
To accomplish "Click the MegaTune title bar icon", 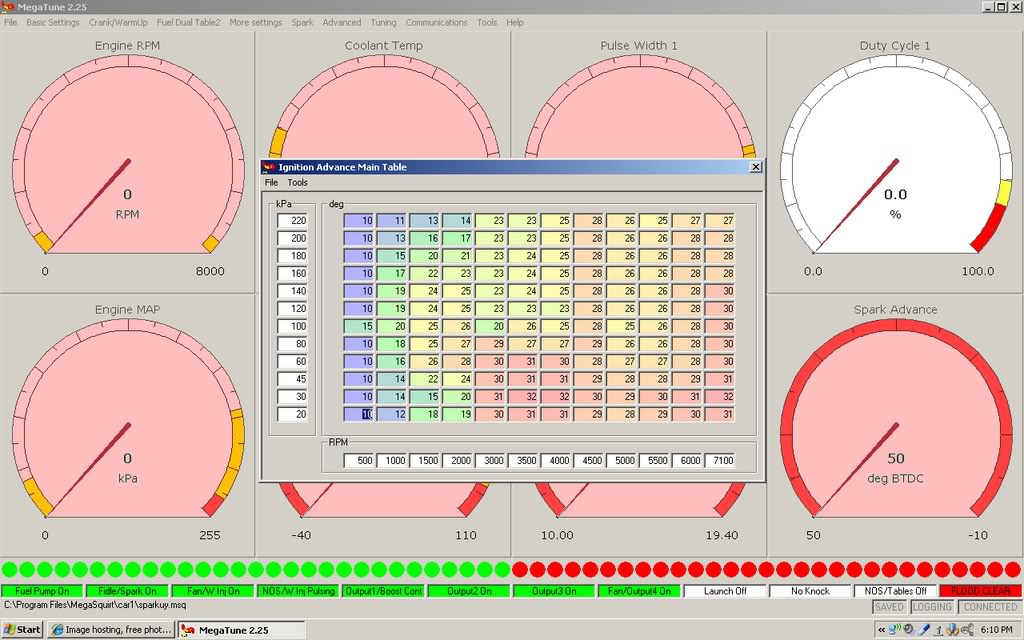I will click(8, 7).
